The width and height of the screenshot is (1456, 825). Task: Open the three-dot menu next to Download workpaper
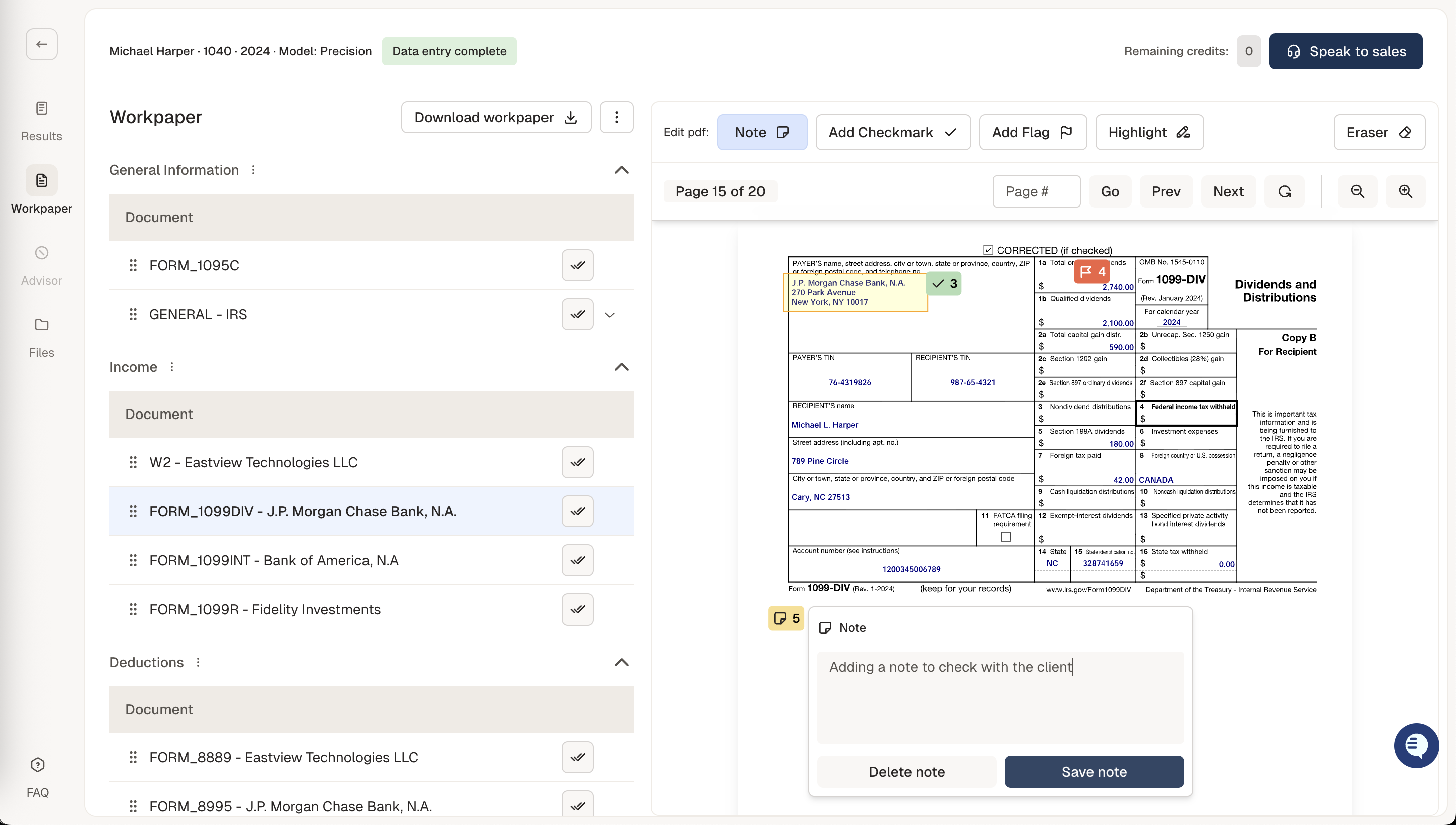[x=616, y=117]
